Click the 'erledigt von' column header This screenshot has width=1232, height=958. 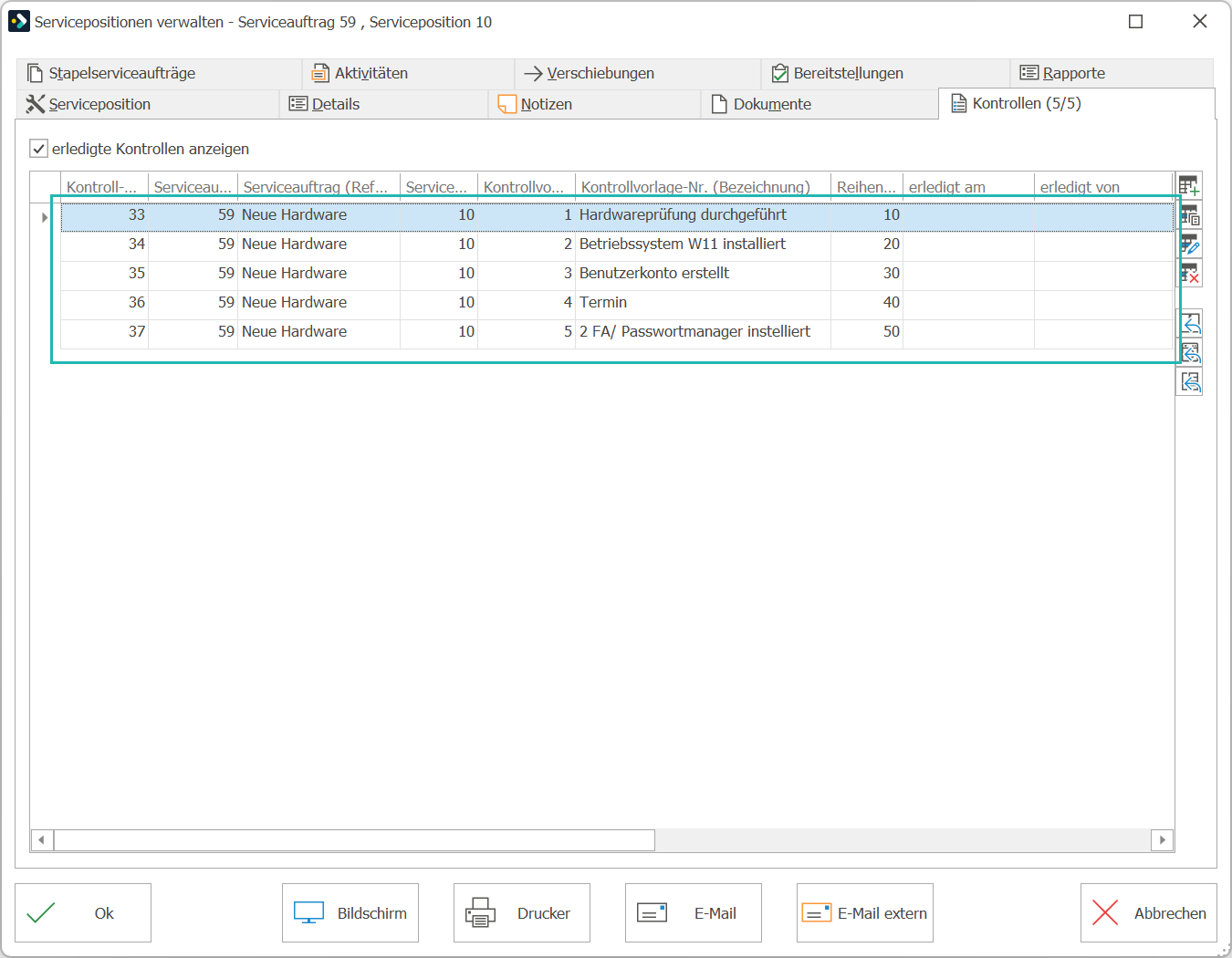pyautogui.click(x=1103, y=187)
